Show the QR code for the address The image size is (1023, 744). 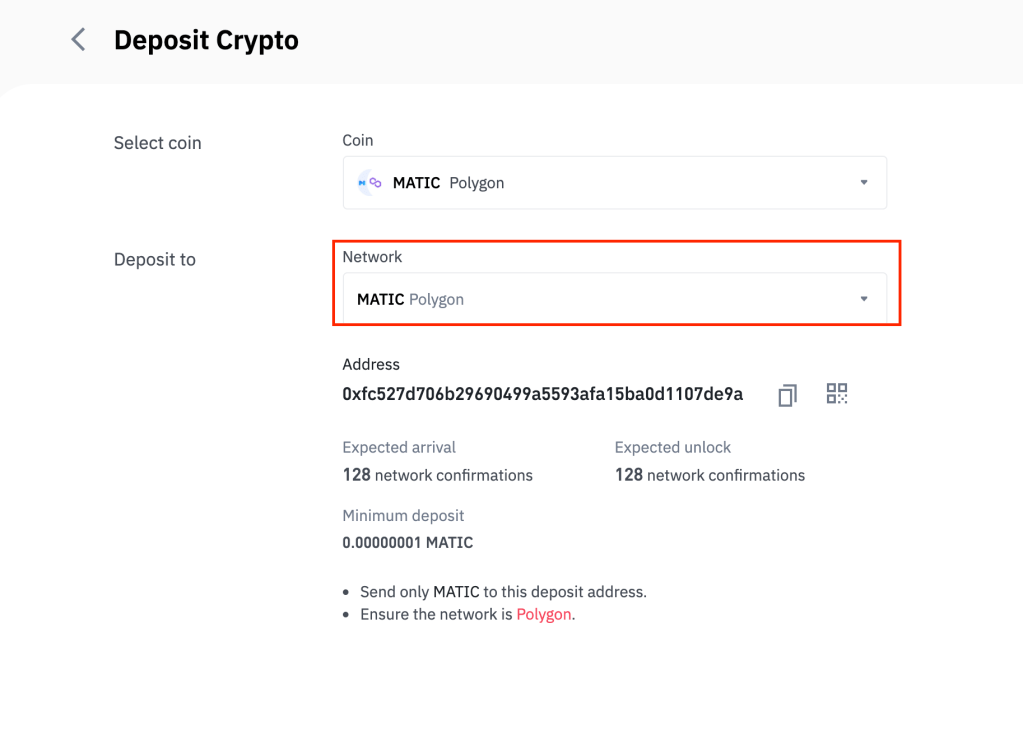[837, 394]
